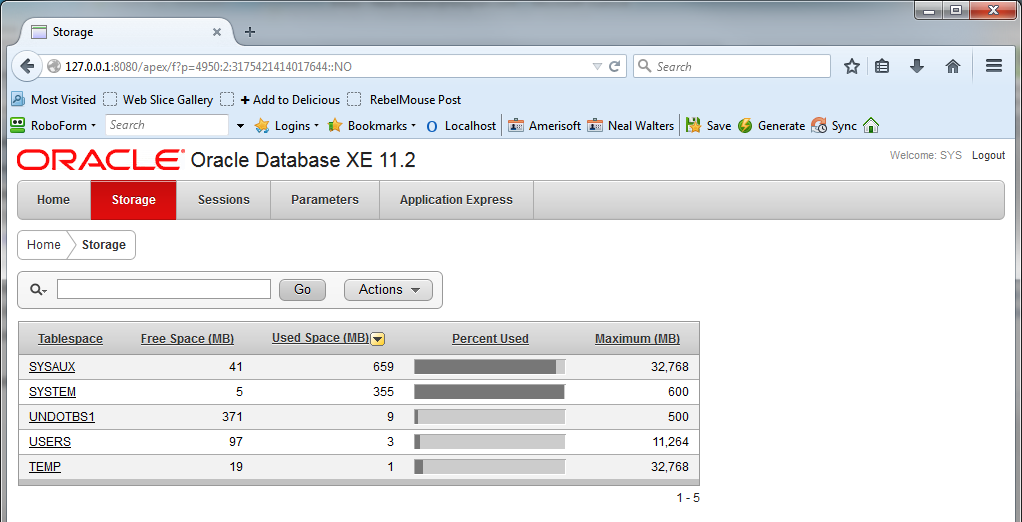Image resolution: width=1022 pixels, height=522 pixels.
Task: Click the SYSTEM percent used bar
Action: (489, 392)
